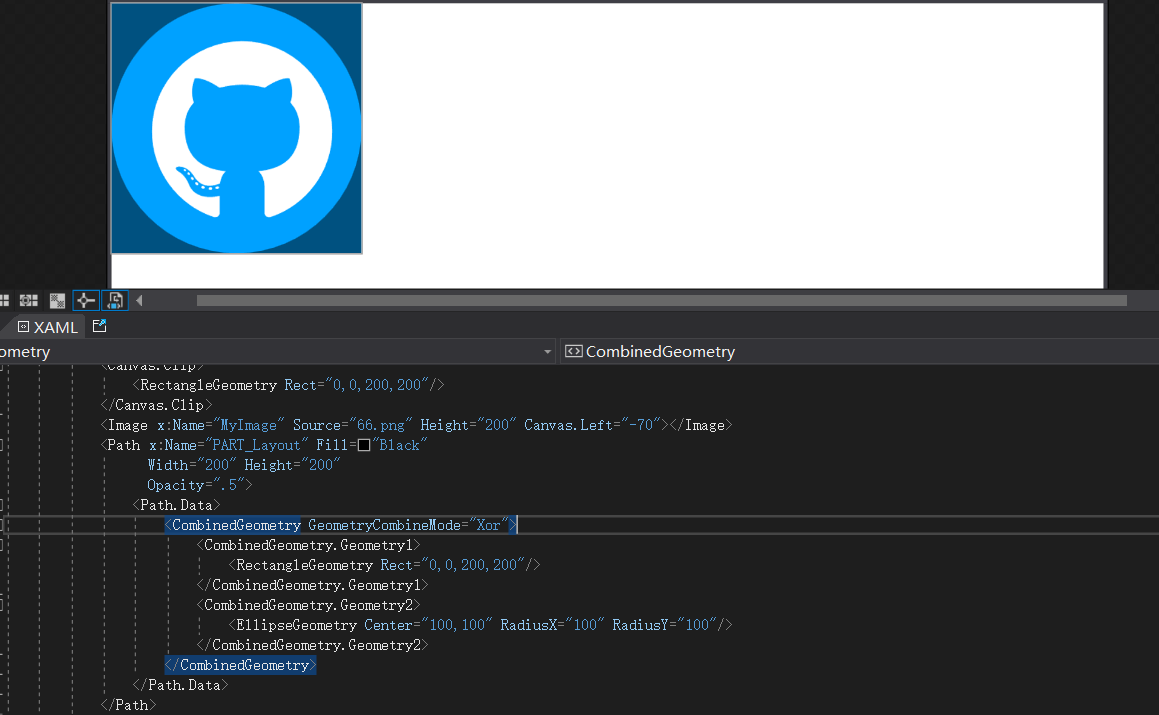Image resolution: width=1159 pixels, height=715 pixels.
Task: Click the designer scroll-left arrow
Action: [x=139, y=300]
